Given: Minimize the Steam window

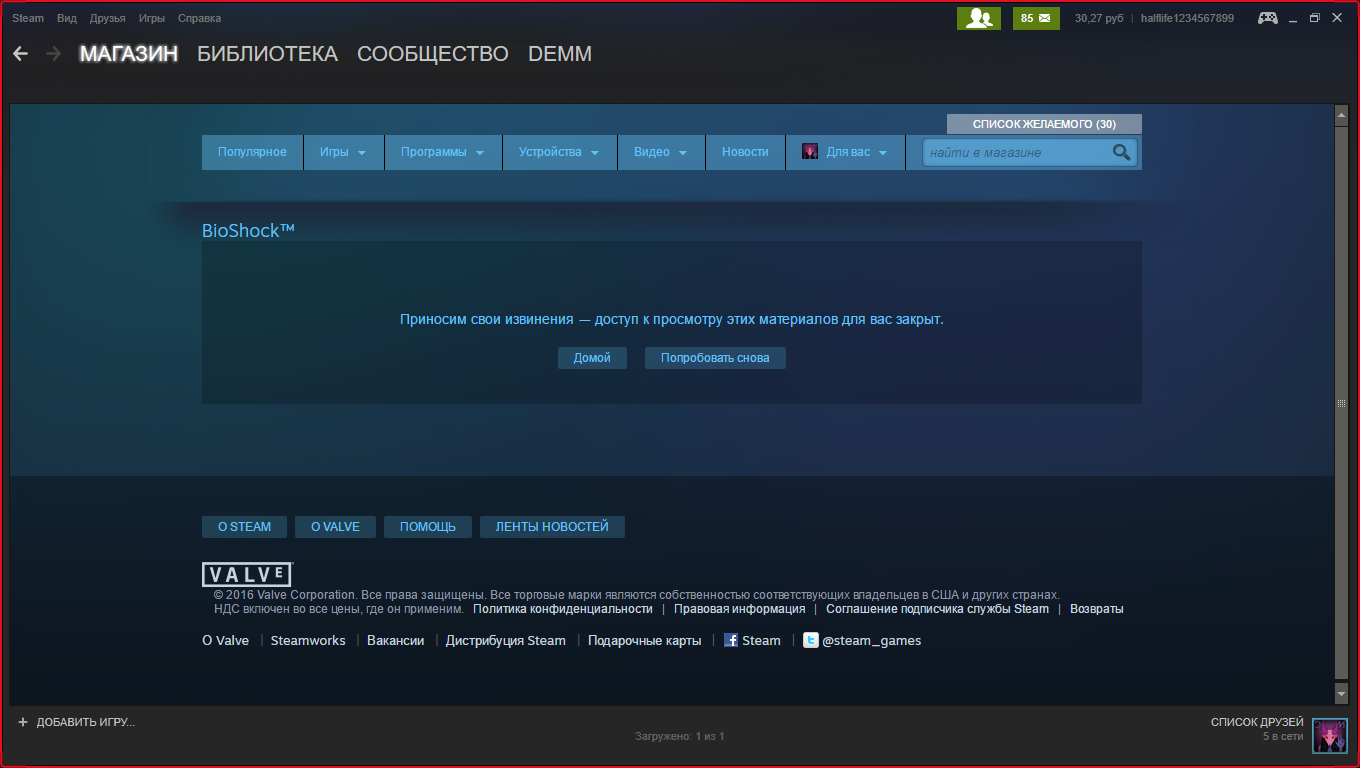Looking at the screenshot, I should tap(1292, 18).
